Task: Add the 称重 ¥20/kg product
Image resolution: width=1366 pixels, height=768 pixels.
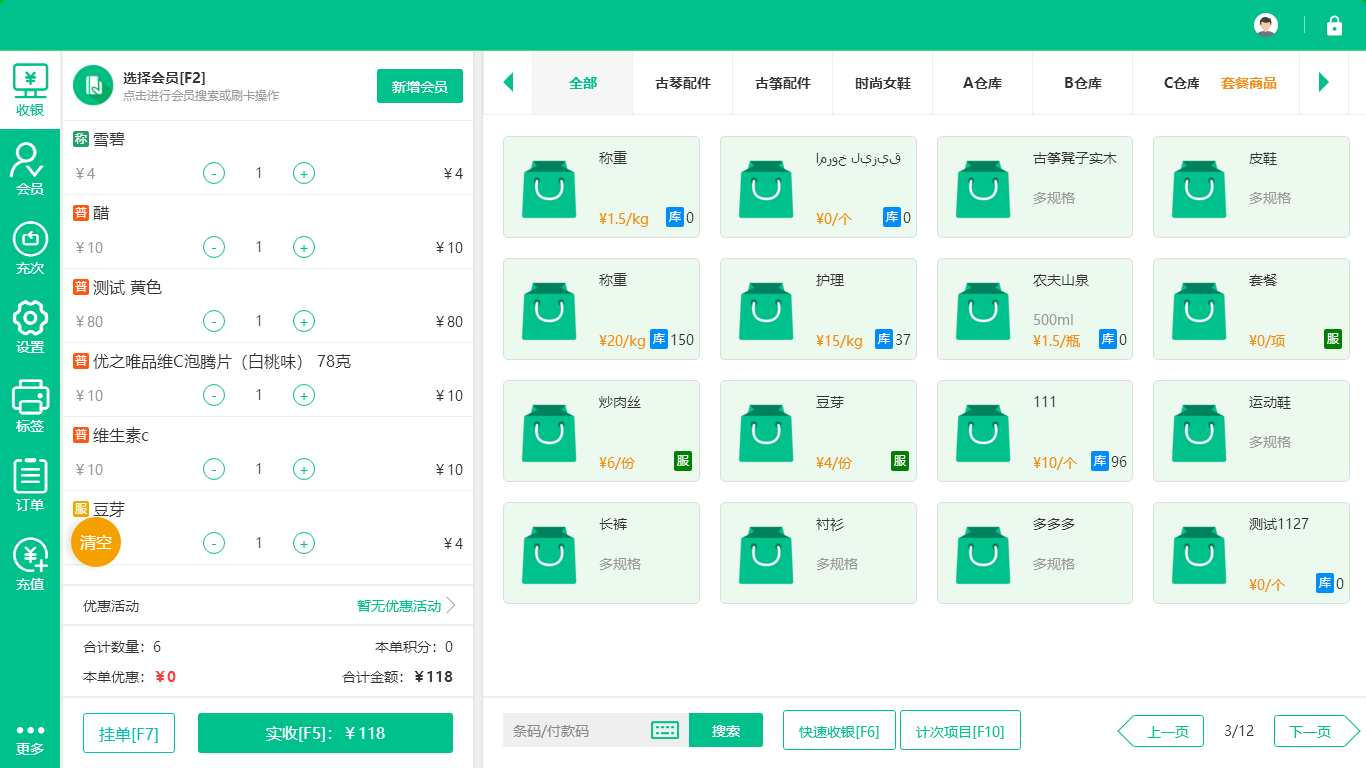Action: tap(601, 309)
